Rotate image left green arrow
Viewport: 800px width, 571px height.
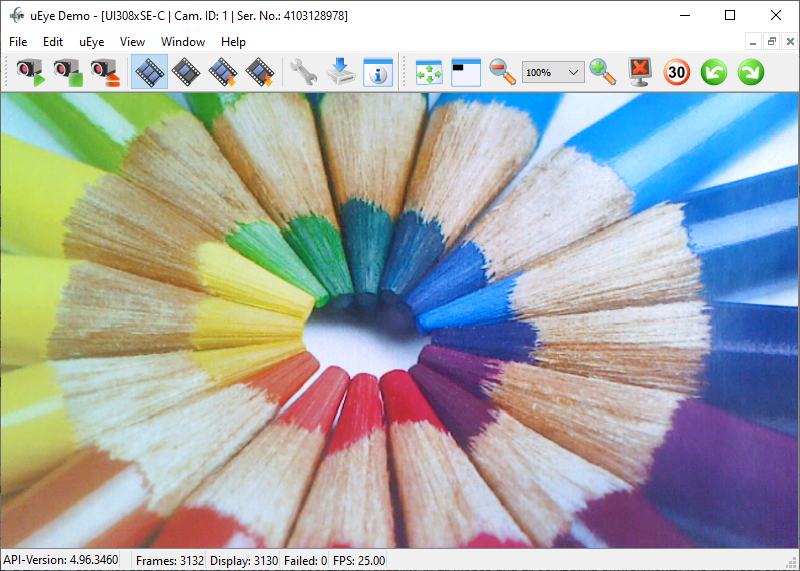click(714, 72)
